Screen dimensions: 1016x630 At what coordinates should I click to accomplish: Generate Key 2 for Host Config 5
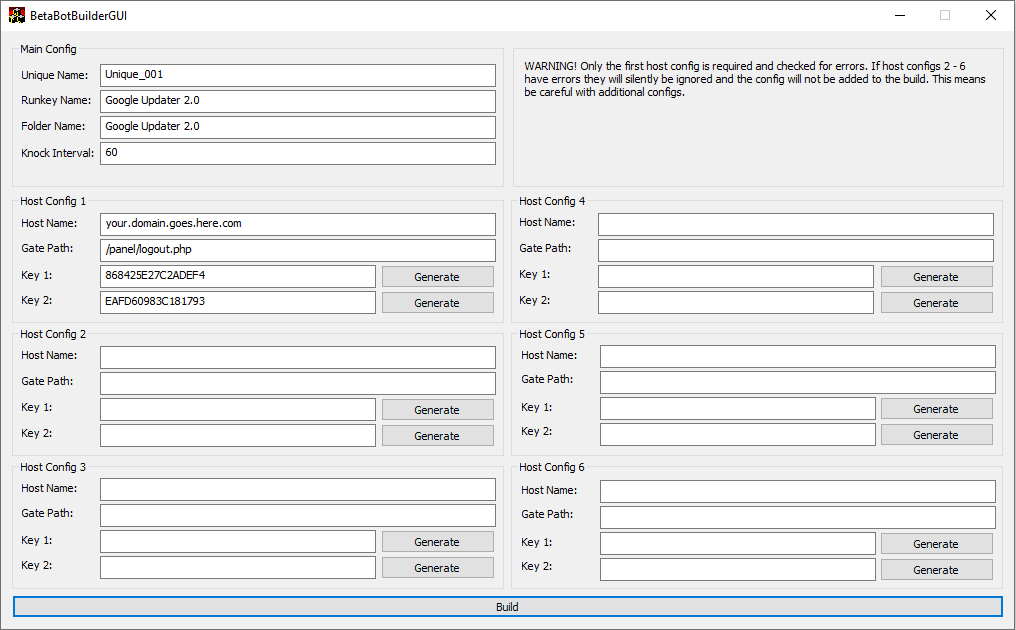pos(936,434)
